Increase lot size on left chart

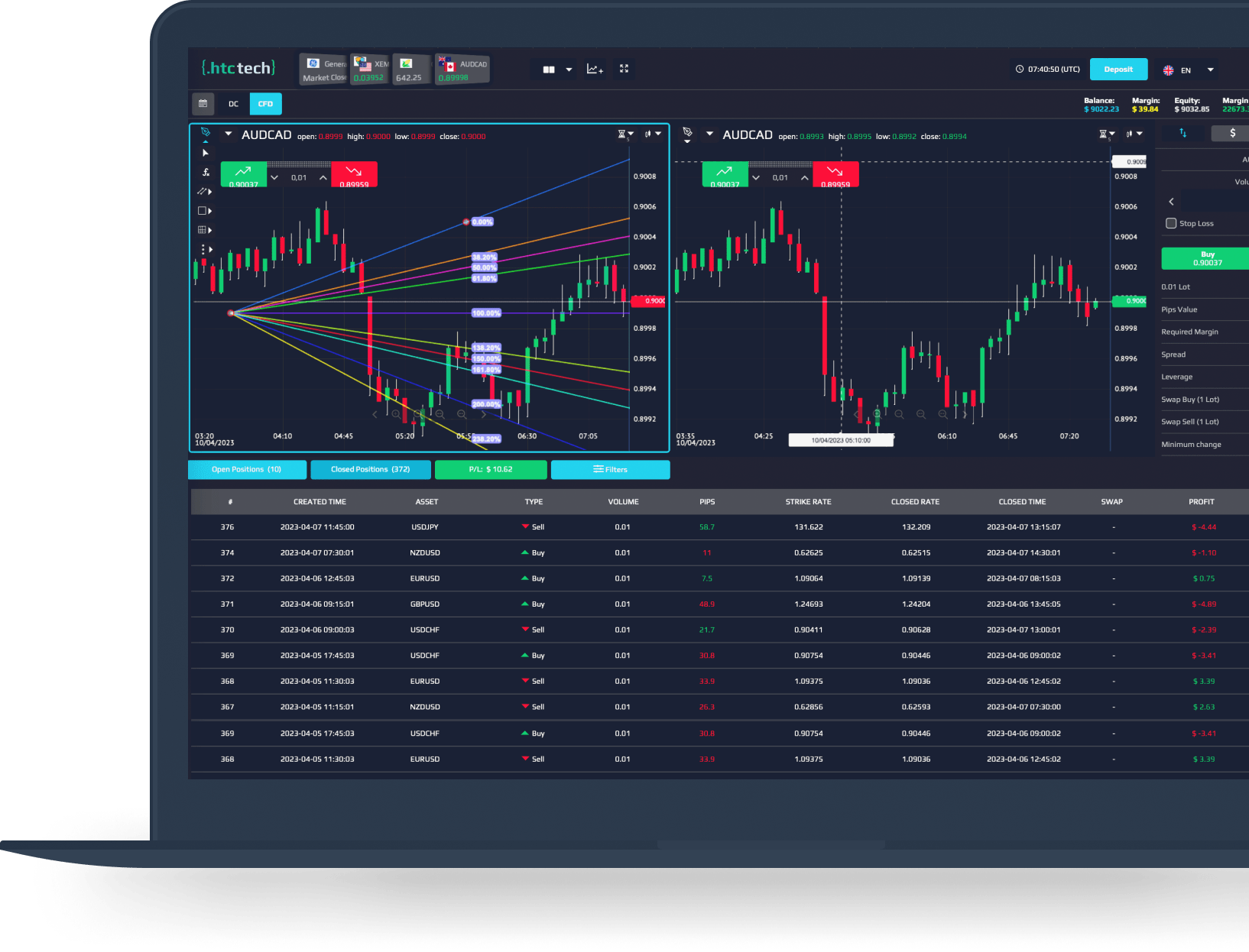tap(323, 177)
